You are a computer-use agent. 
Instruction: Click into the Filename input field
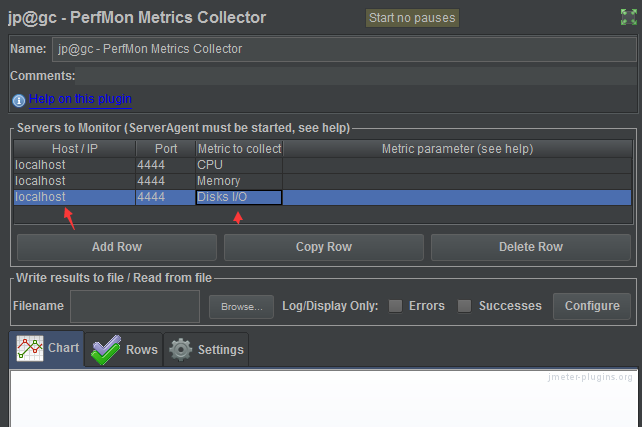click(135, 307)
